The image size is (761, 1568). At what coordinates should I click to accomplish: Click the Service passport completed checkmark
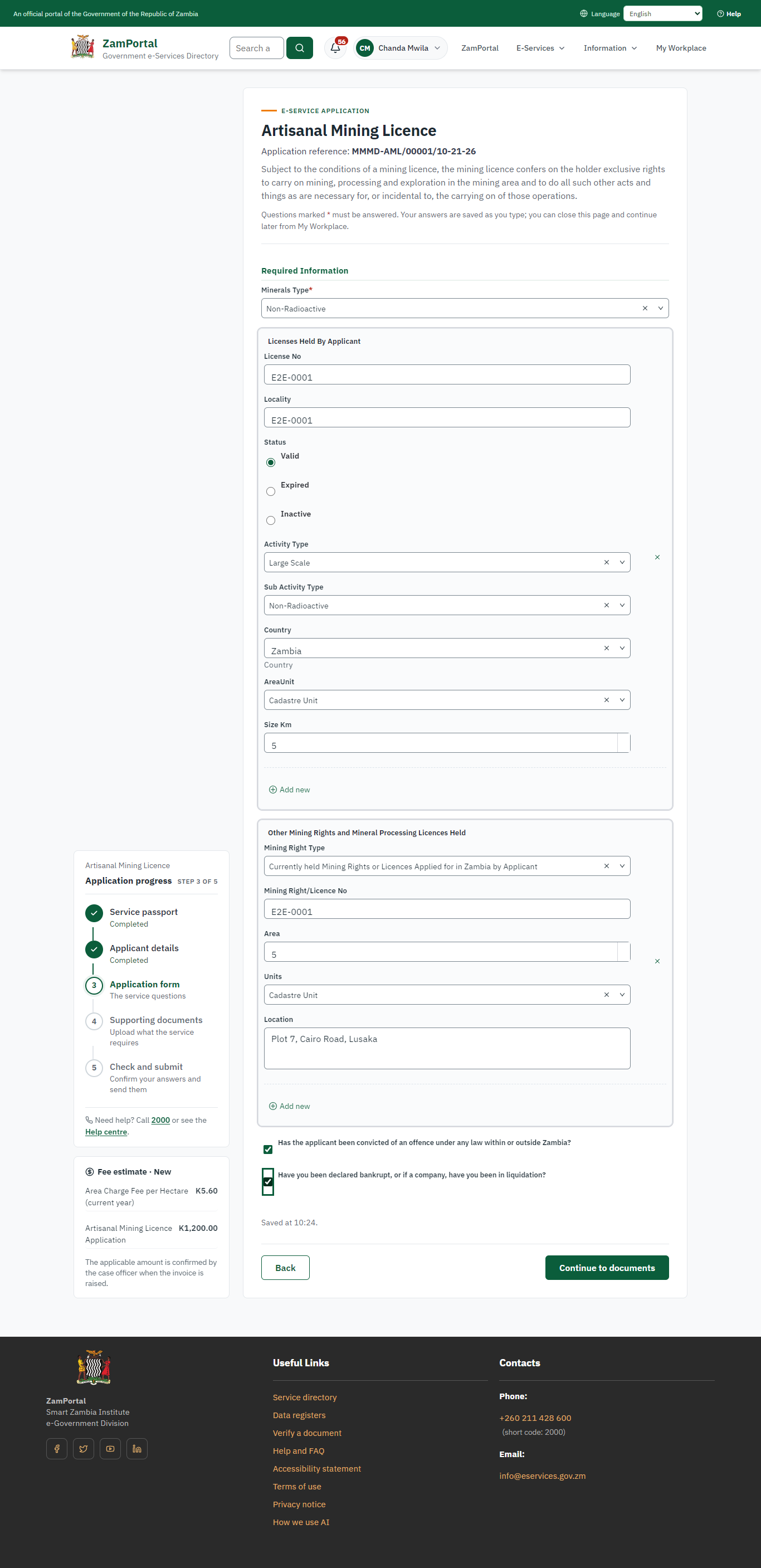click(x=94, y=913)
